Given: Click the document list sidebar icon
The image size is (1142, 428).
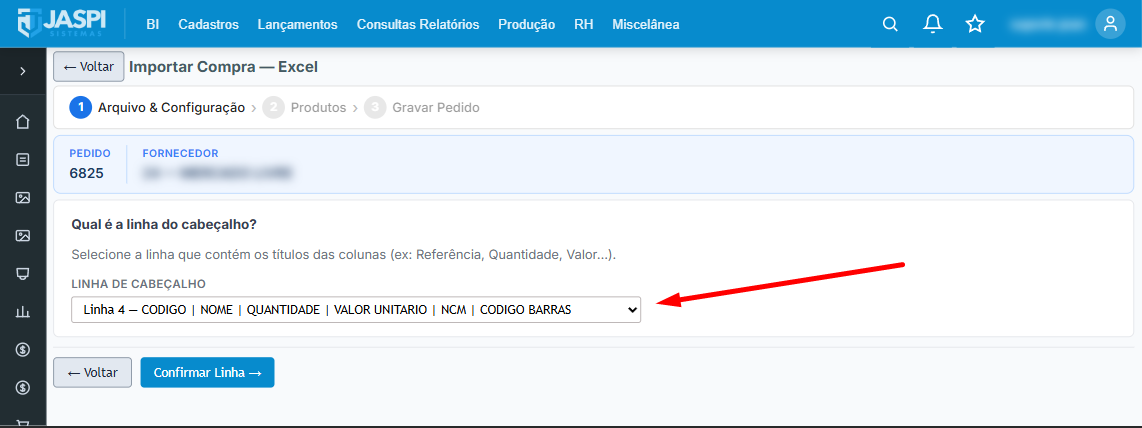Looking at the screenshot, I should (x=23, y=159).
